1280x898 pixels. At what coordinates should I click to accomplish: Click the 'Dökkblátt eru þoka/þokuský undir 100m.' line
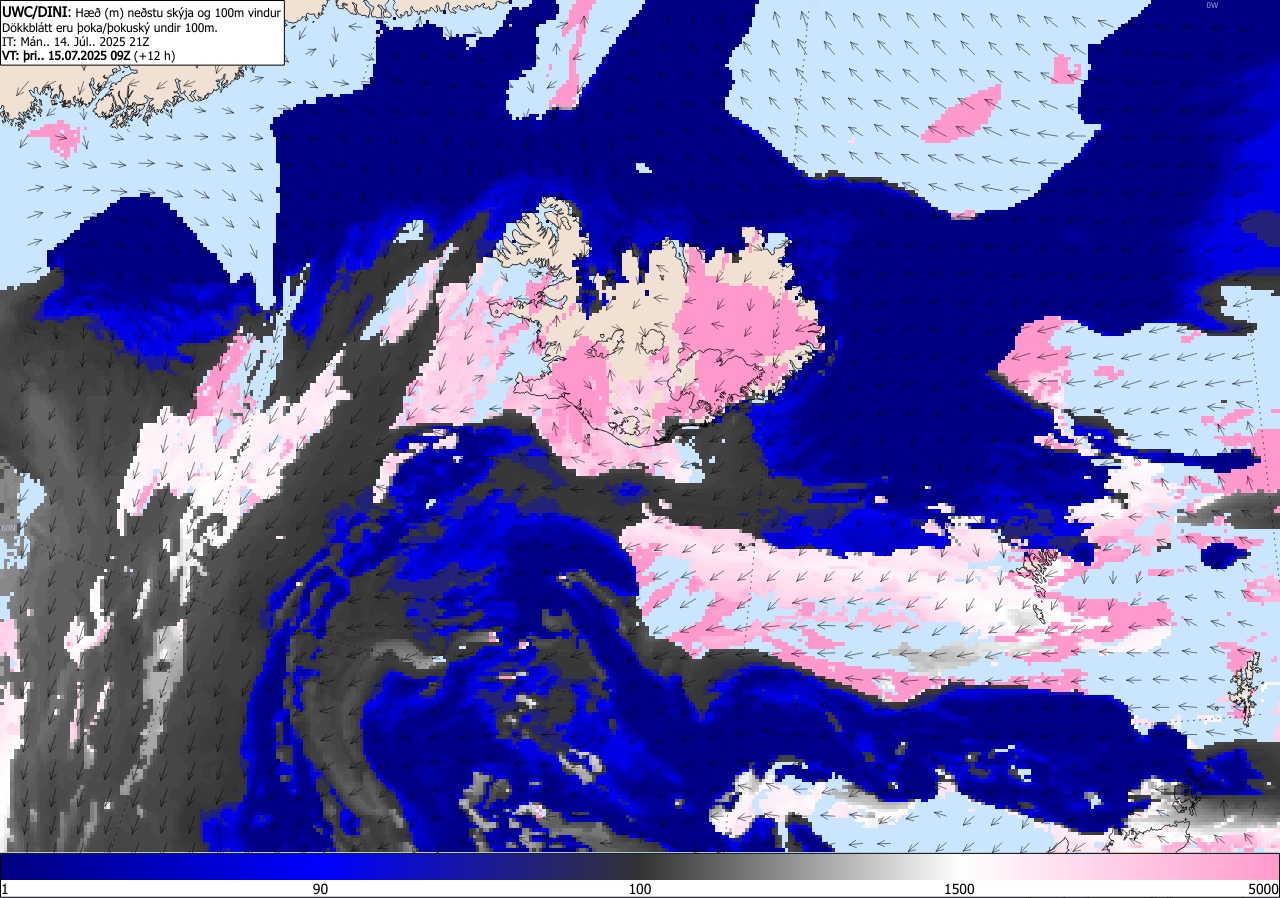pos(110,27)
